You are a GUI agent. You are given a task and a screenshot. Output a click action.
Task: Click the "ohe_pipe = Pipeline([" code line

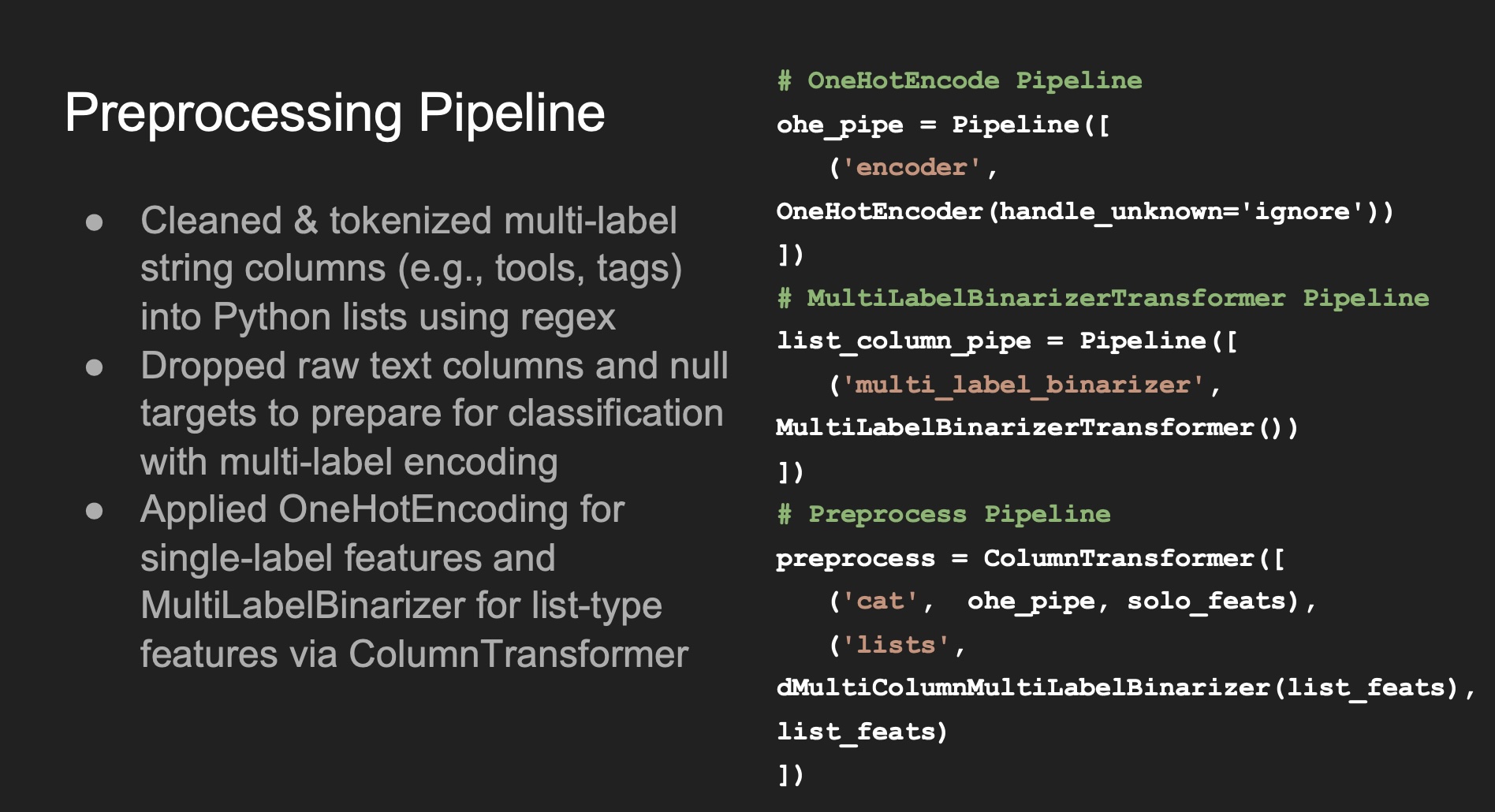click(943, 125)
